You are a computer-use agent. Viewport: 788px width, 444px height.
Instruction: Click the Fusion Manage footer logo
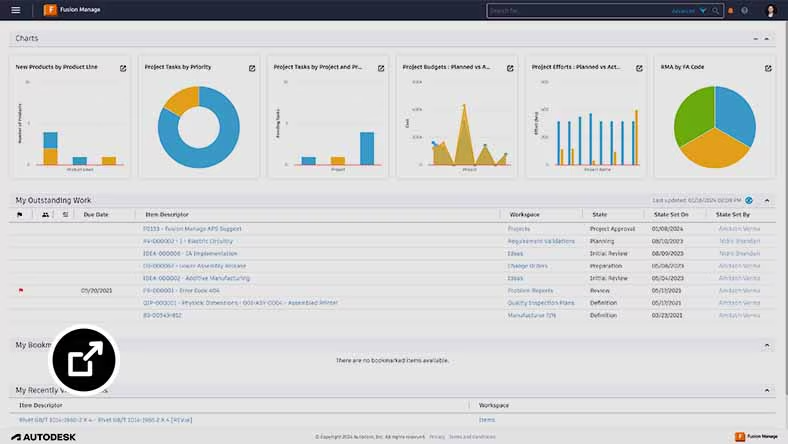tap(756, 436)
